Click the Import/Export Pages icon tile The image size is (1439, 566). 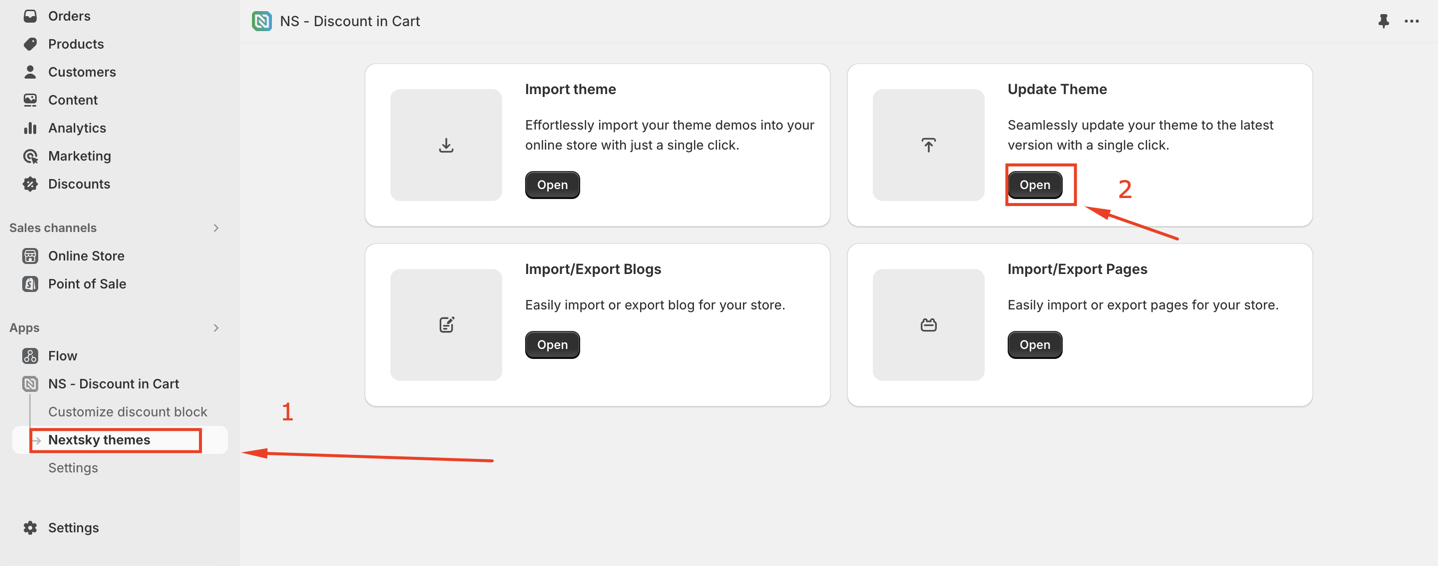(928, 325)
